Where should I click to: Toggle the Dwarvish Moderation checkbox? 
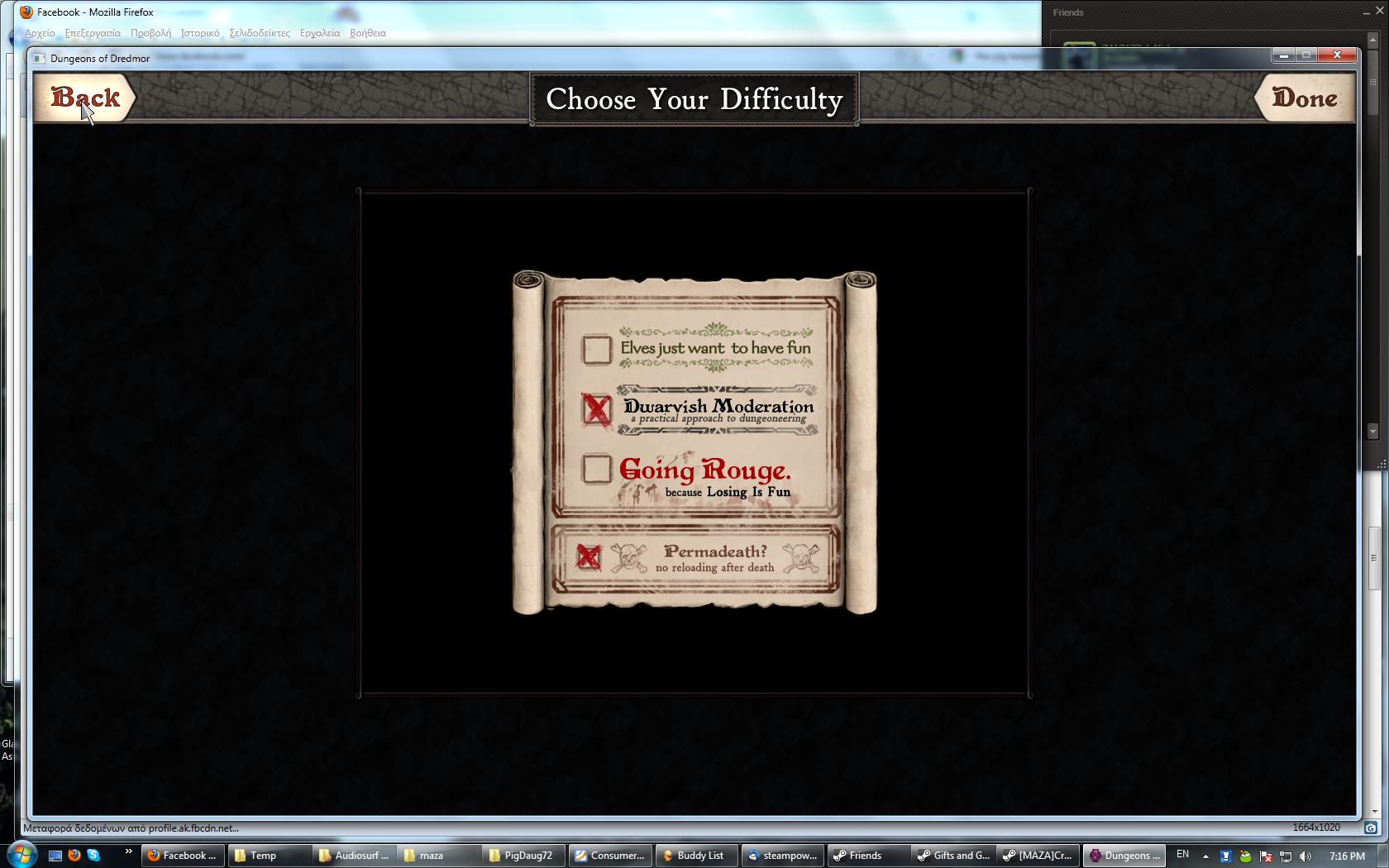coord(596,408)
